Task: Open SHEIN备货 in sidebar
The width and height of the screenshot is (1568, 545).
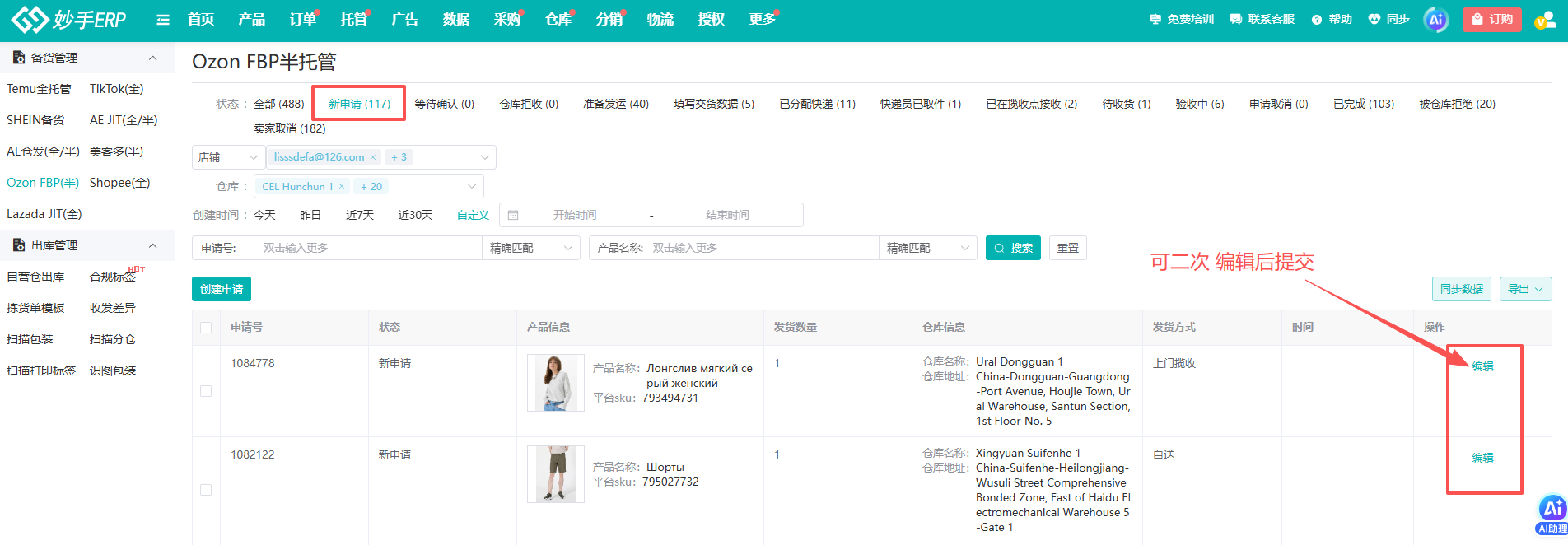Action: 35,120
